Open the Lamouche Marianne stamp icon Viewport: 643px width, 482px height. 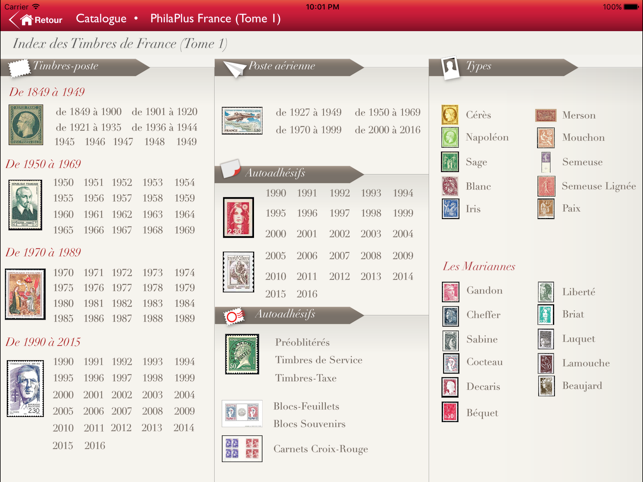click(x=546, y=363)
